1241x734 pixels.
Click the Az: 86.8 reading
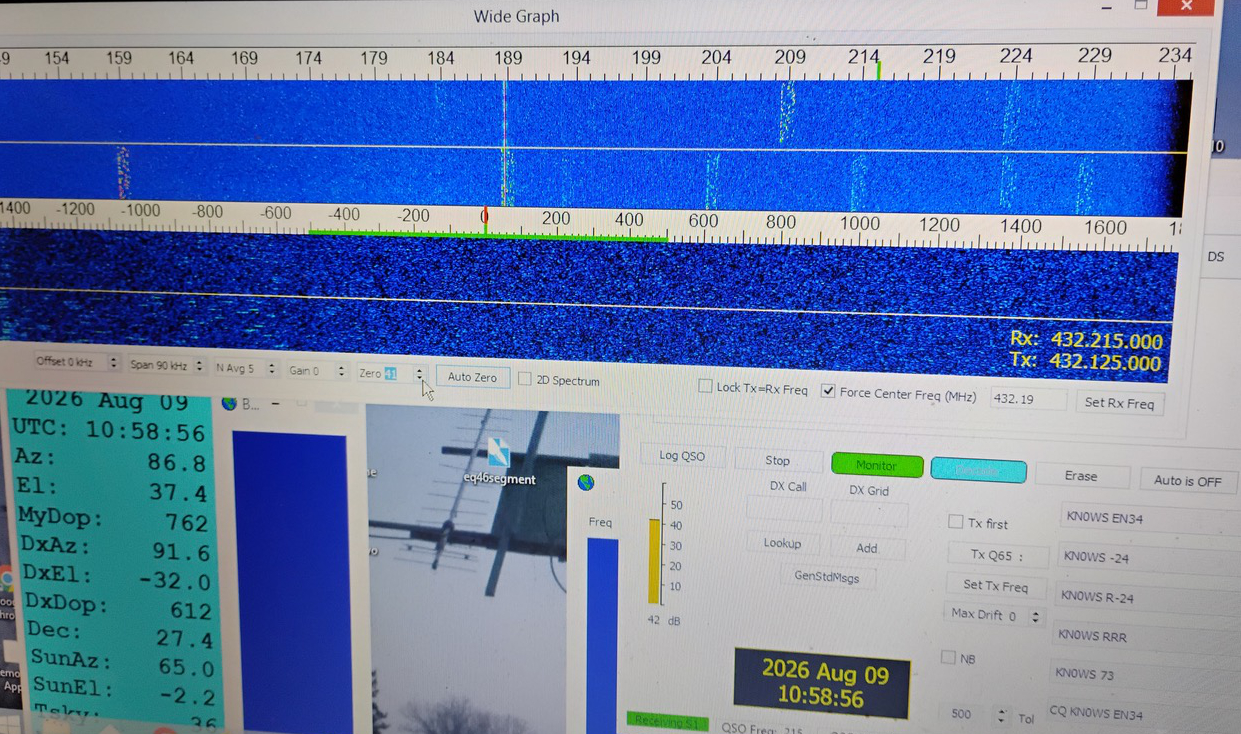click(110, 461)
